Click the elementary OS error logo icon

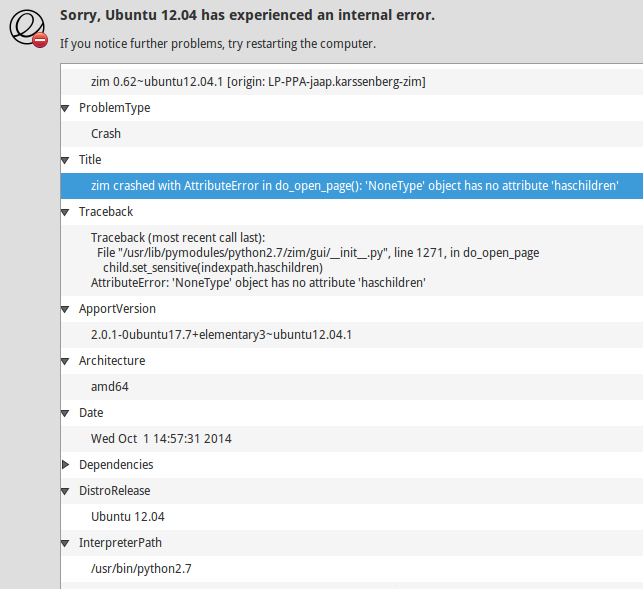click(x=28, y=28)
